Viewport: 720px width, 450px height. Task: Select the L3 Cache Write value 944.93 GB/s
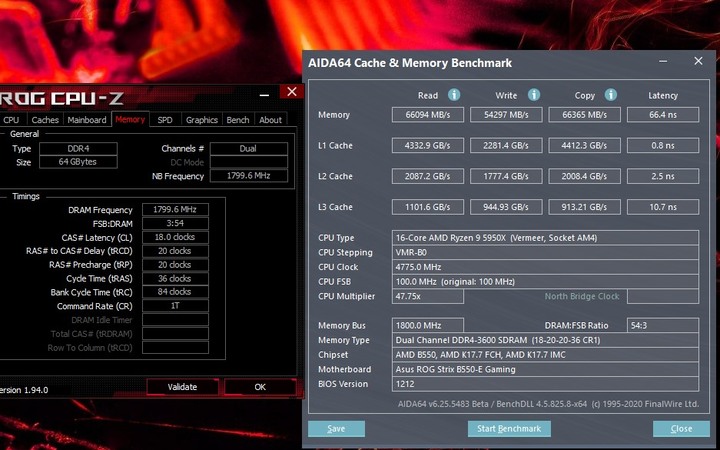tap(506, 207)
